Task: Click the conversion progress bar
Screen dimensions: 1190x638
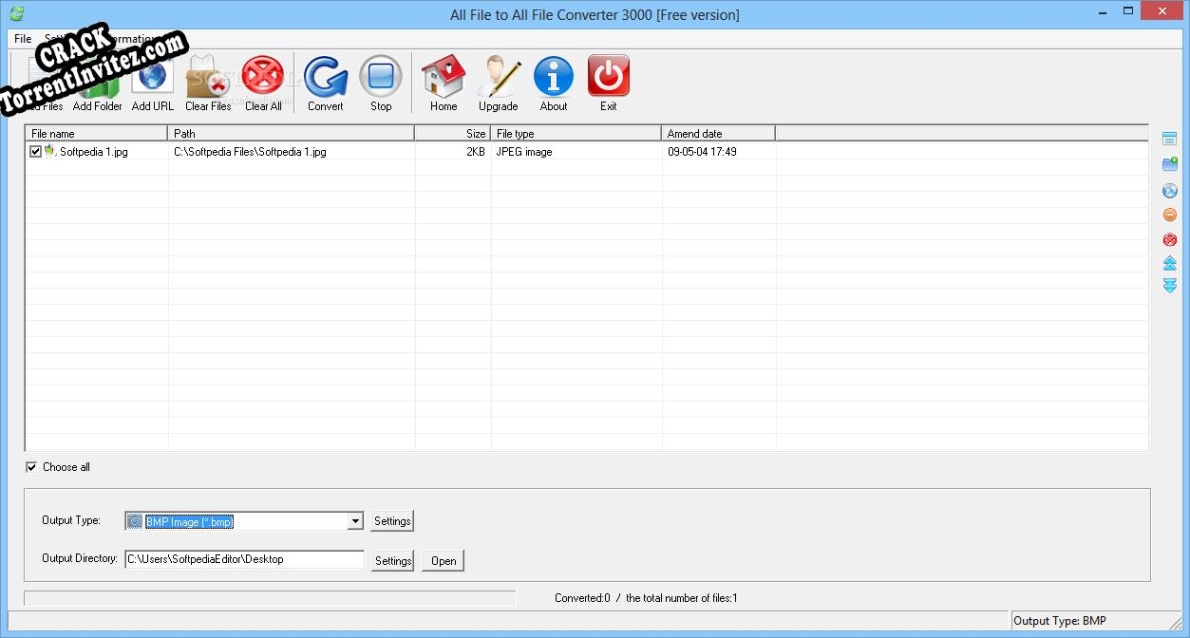Action: tap(270, 597)
